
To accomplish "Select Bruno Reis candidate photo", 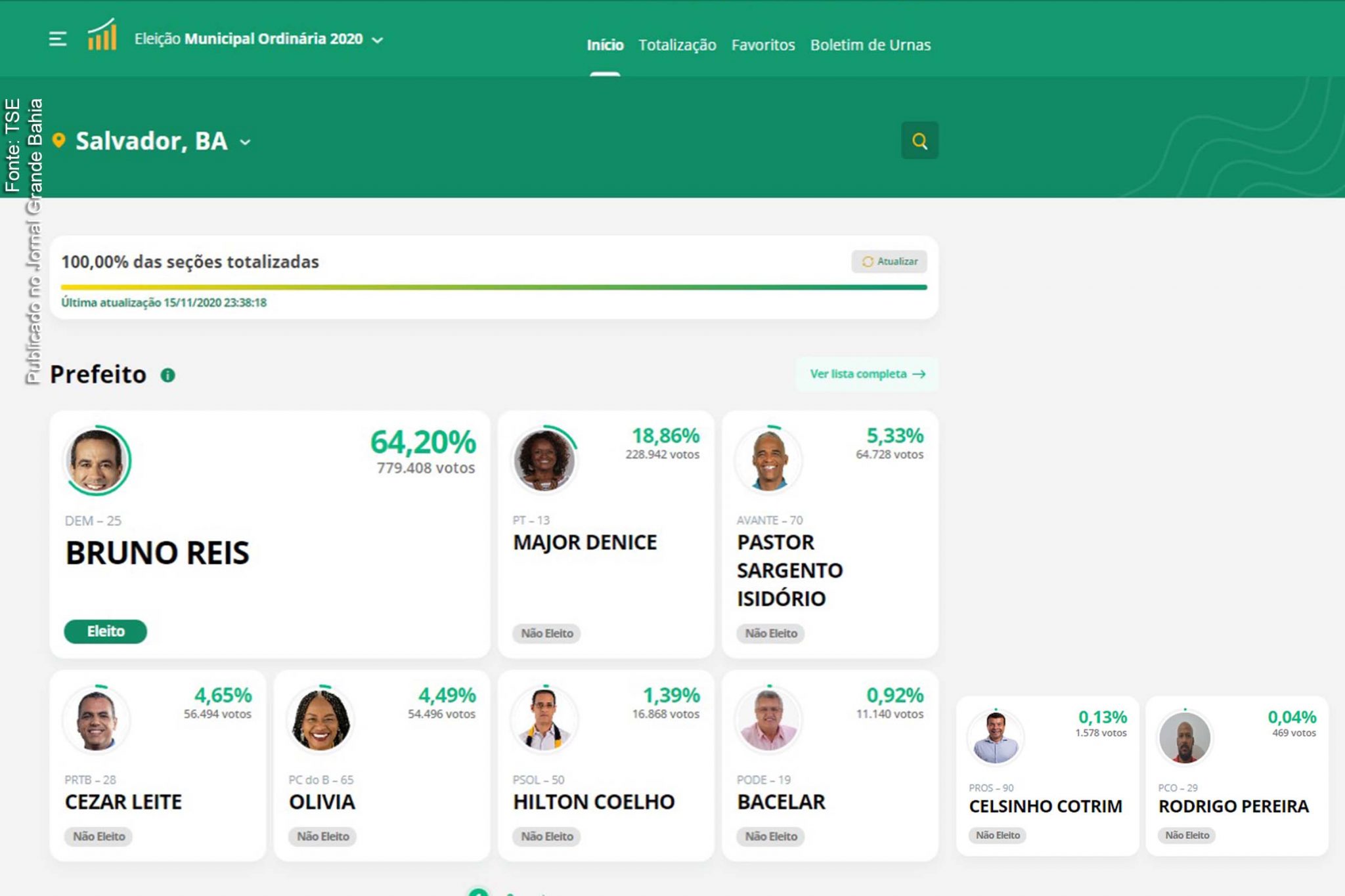I will click(97, 460).
